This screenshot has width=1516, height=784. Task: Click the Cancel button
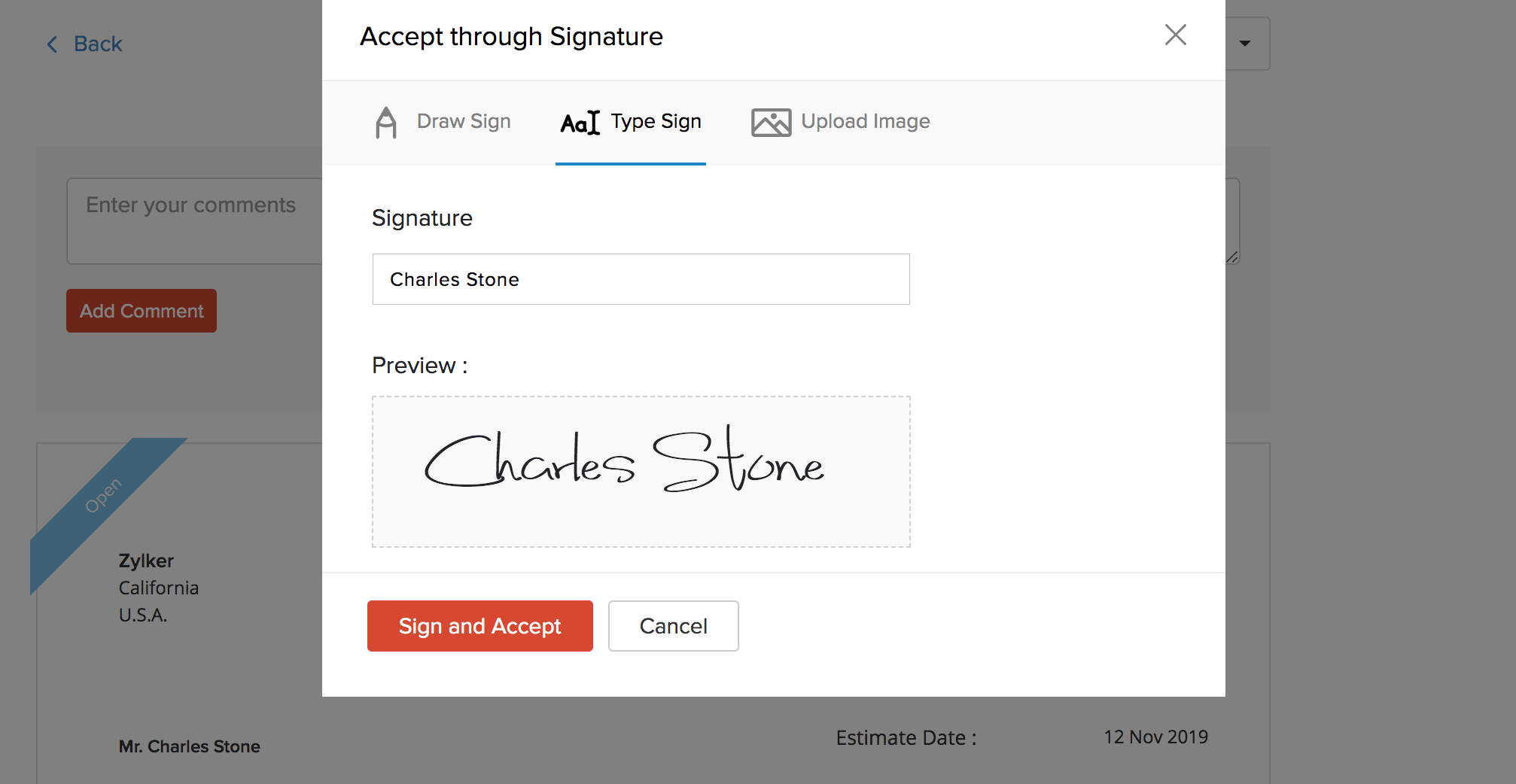coord(672,625)
